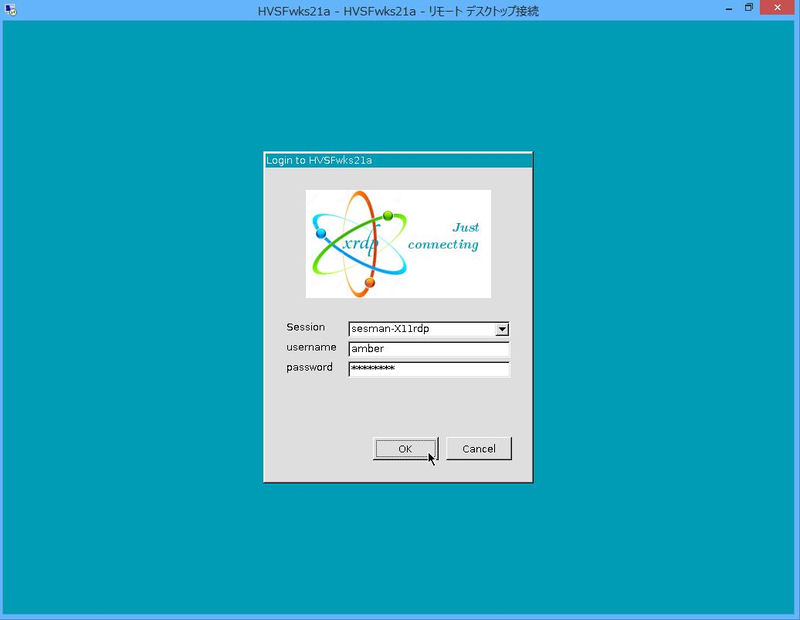
Task: Click the HVSFwks21a window title text
Action: click(x=398, y=10)
